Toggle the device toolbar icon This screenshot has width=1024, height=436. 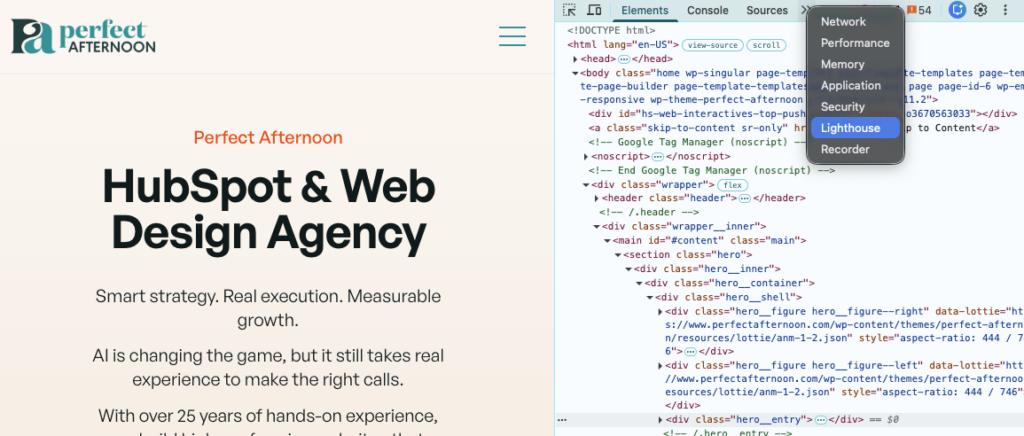594,10
